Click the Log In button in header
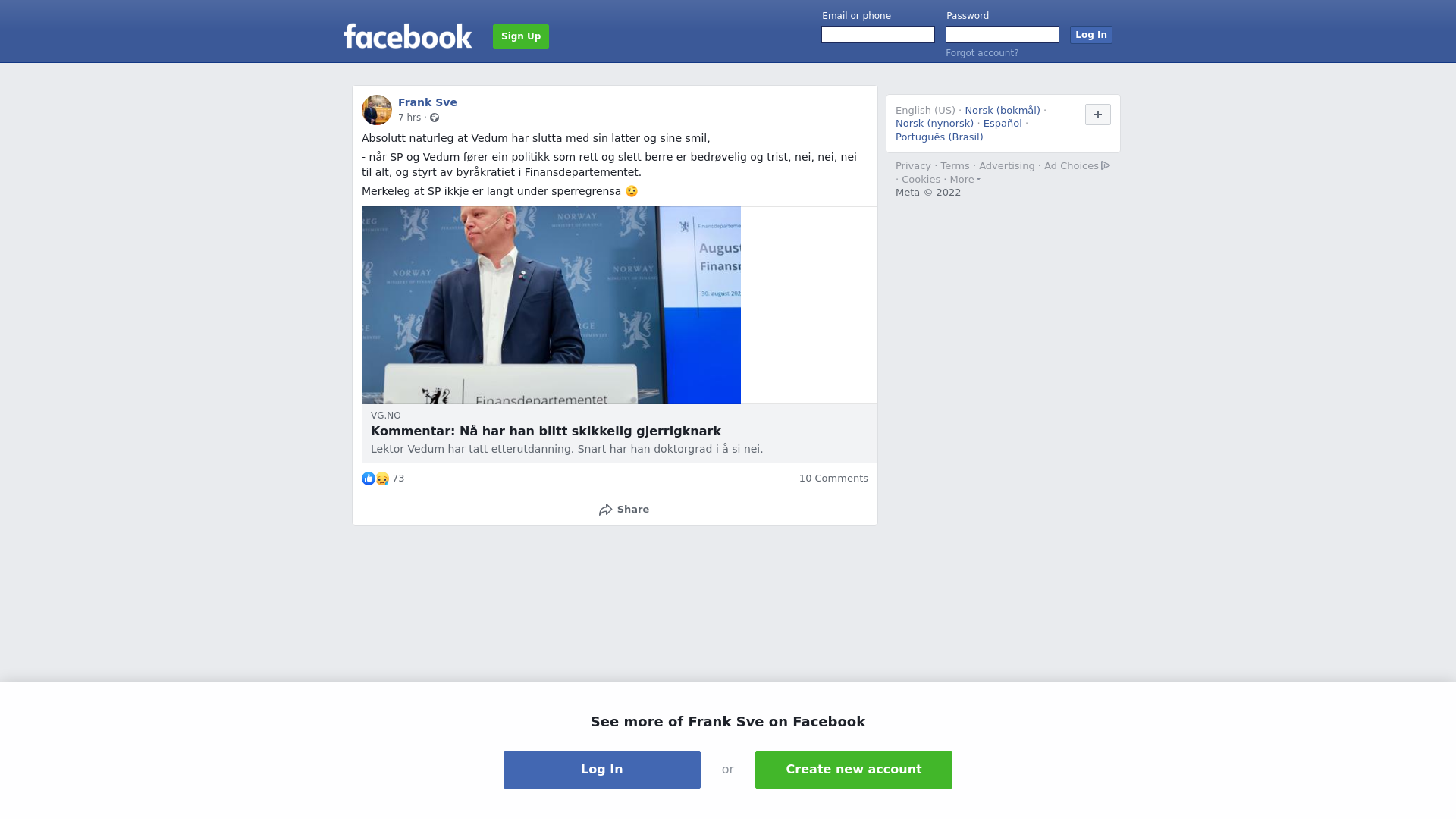The image size is (1456, 819). point(1091,35)
